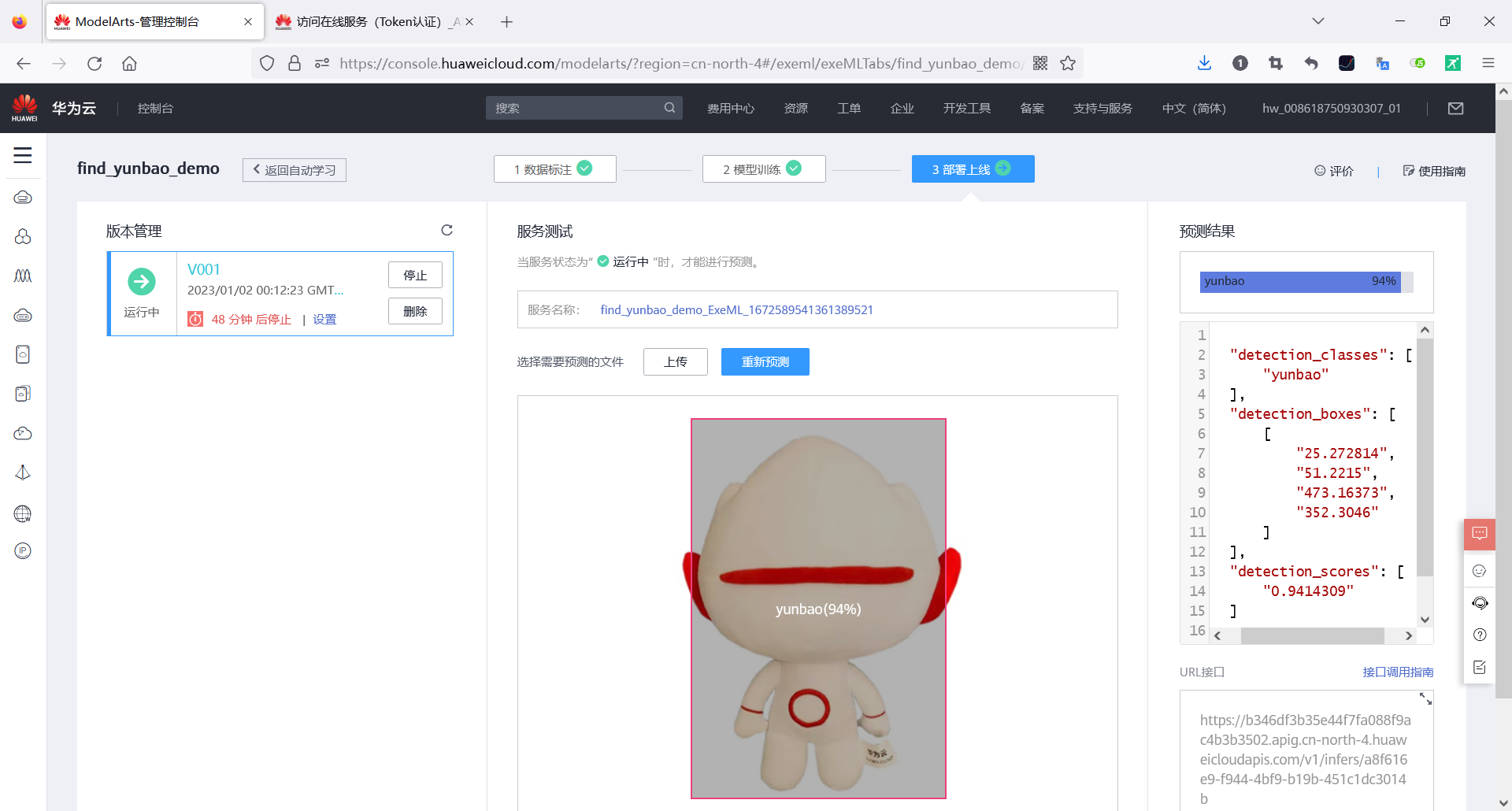Image resolution: width=1512 pixels, height=811 pixels.
Task: Open the message envelope in top bar
Action: coord(1456,108)
